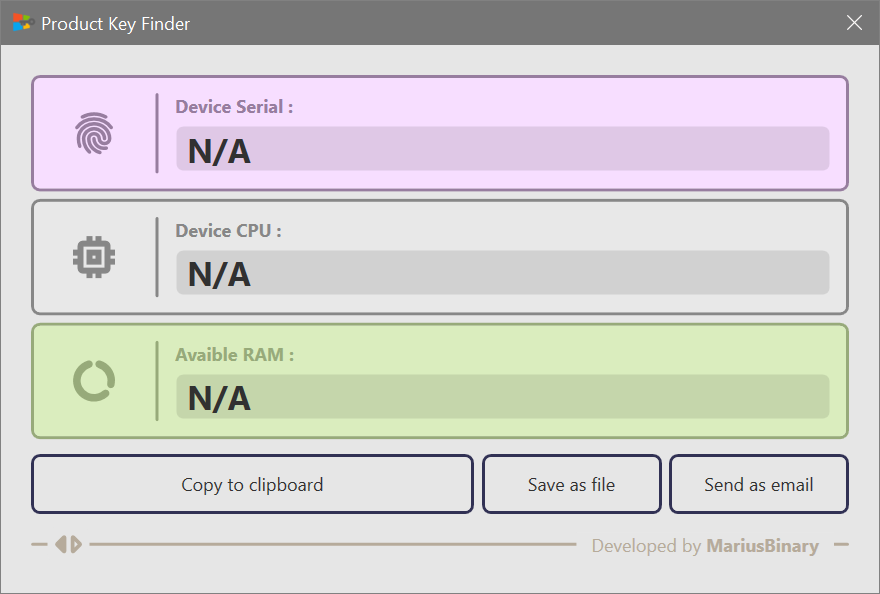Image resolution: width=880 pixels, height=594 pixels.
Task: Click the right arrow icon in footer
Action: pos(75,545)
